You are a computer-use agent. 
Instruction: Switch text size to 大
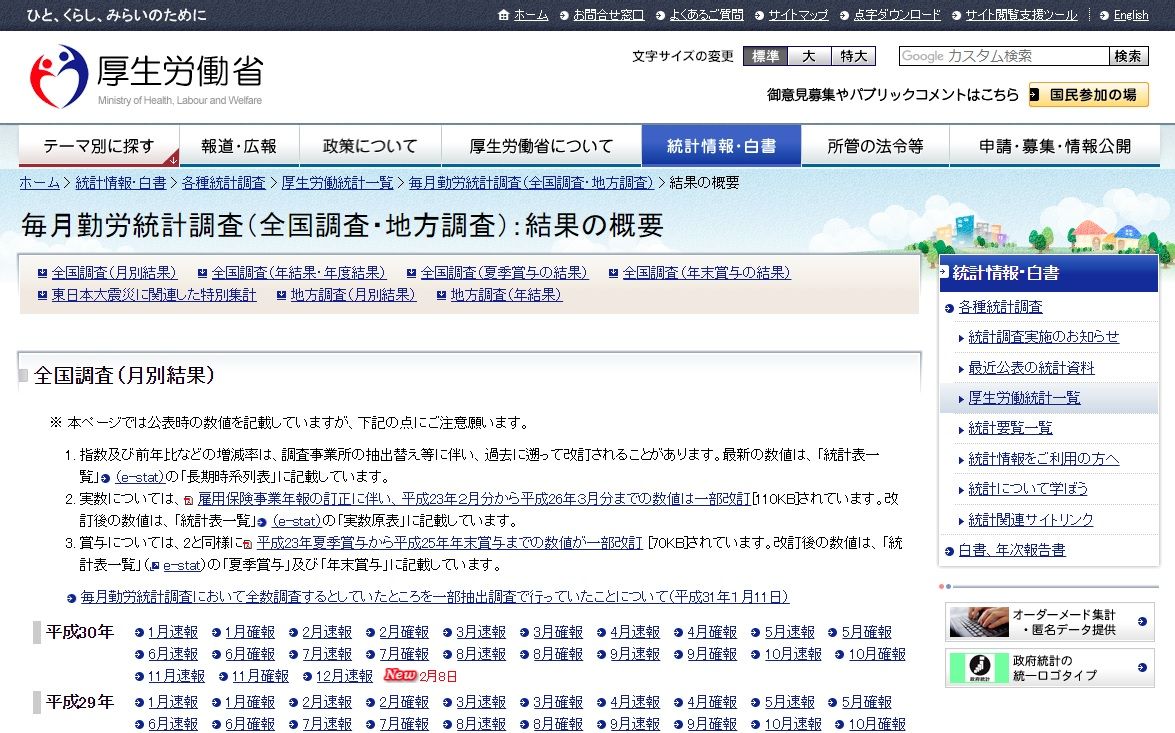(809, 56)
